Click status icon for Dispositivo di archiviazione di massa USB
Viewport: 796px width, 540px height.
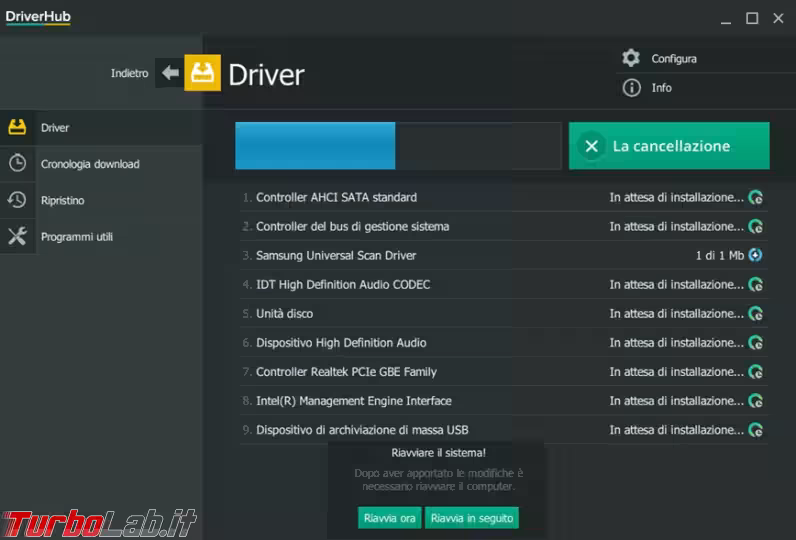point(755,430)
